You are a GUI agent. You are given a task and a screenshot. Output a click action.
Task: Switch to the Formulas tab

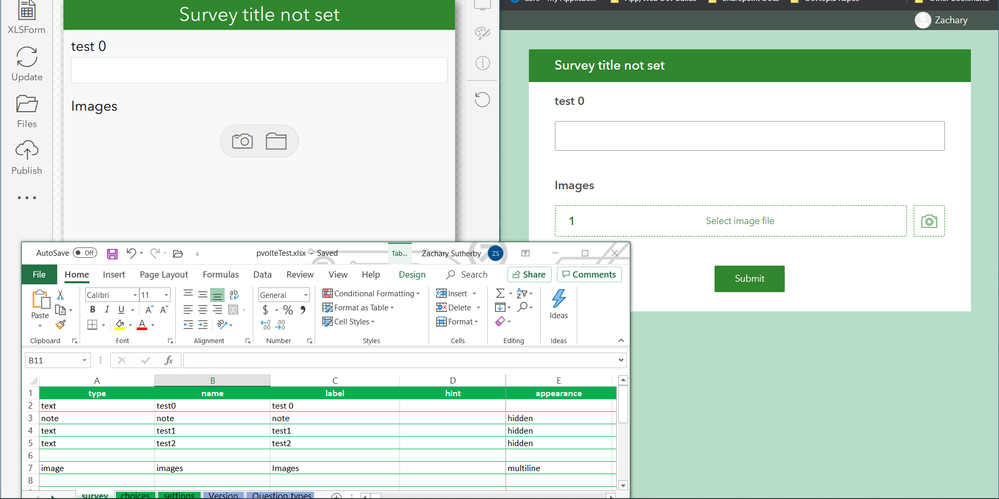click(220, 275)
